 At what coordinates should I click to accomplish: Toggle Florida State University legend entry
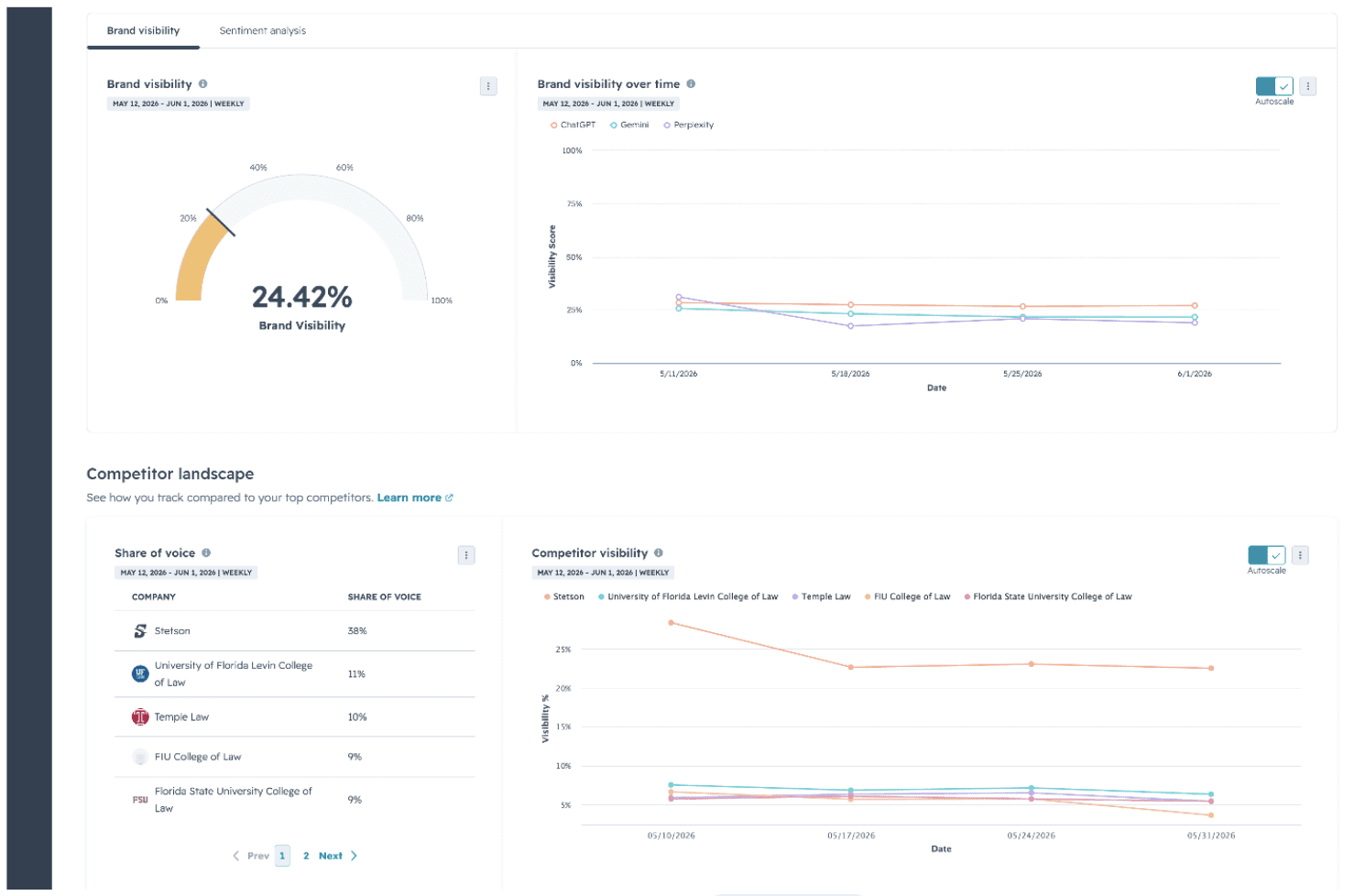coord(1047,596)
